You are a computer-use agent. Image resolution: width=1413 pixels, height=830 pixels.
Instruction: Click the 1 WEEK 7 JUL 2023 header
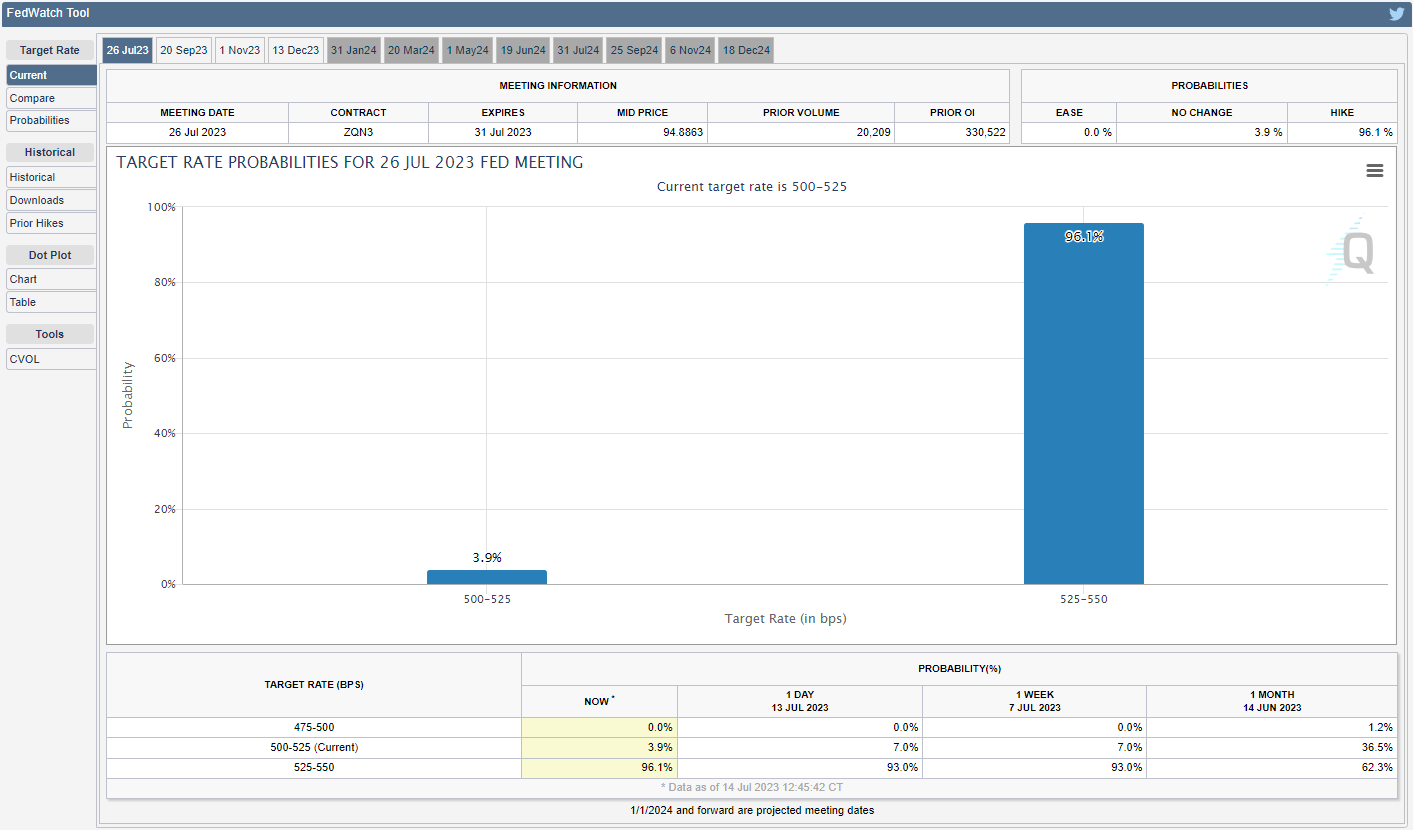coord(1034,701)
